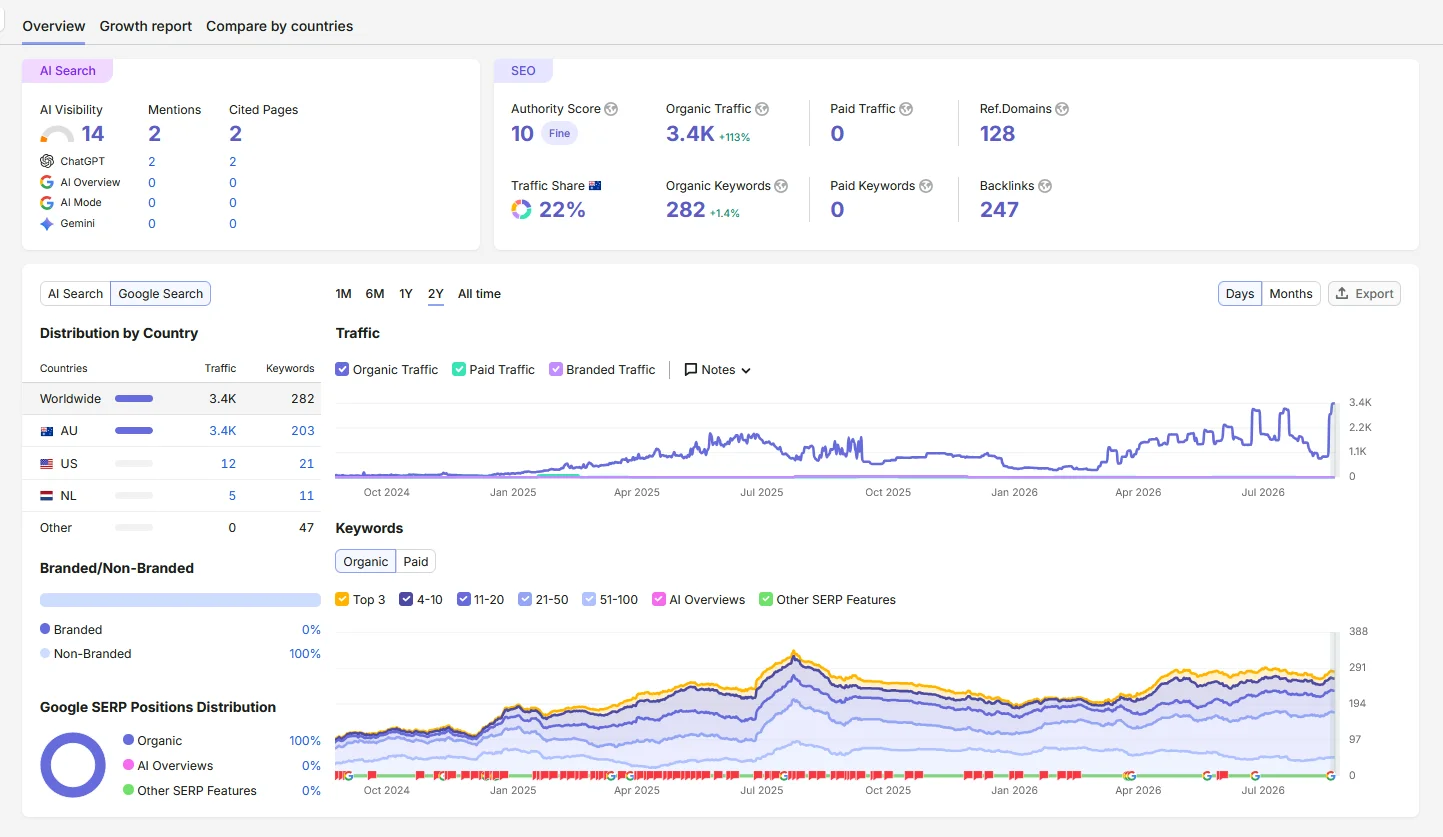Image resolution: width=1443 pixels, height=837 pixels.
Task: Select the 6M time range
Action: [x=375, y=294]
